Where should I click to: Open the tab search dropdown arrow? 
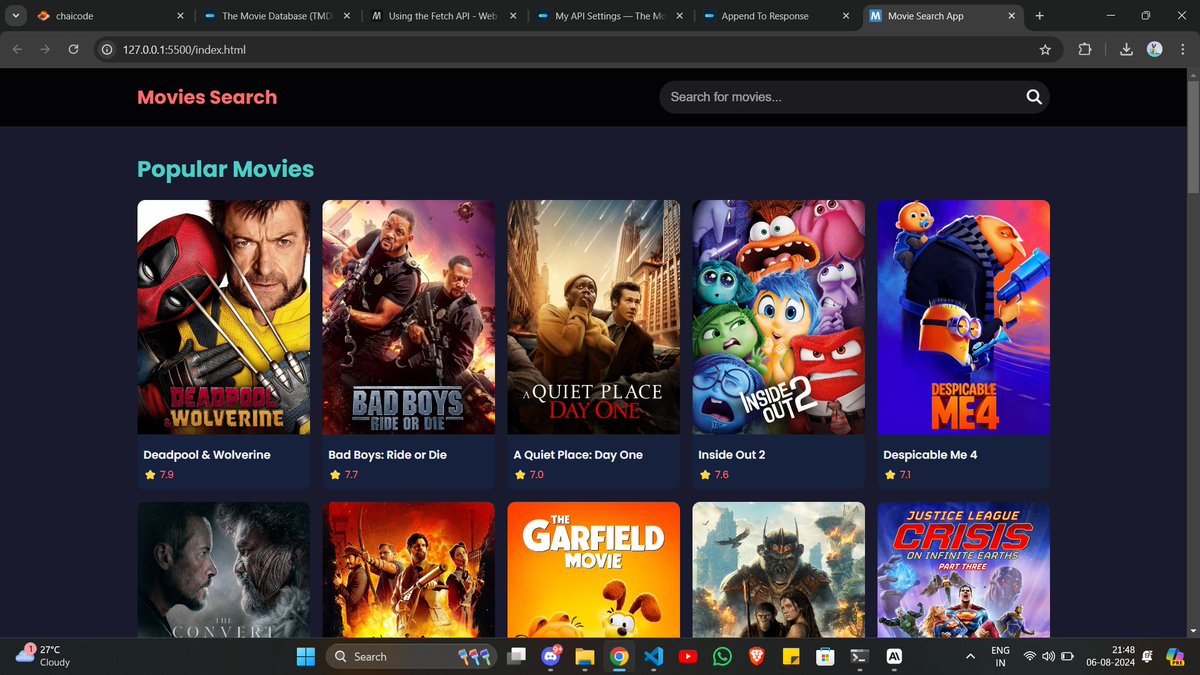click(x=15, y=16)
